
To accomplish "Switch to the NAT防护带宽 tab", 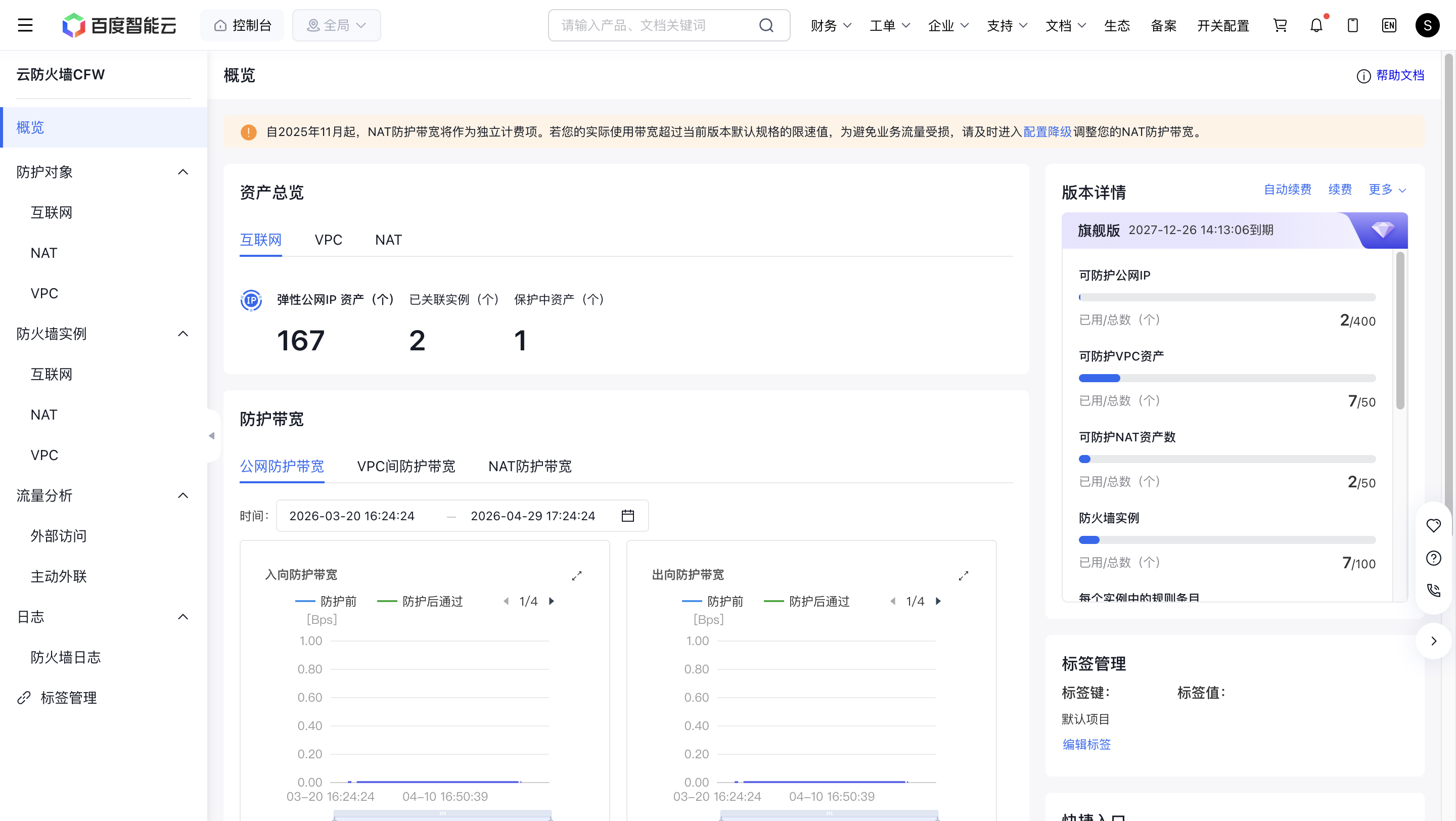I will [530, 466].
